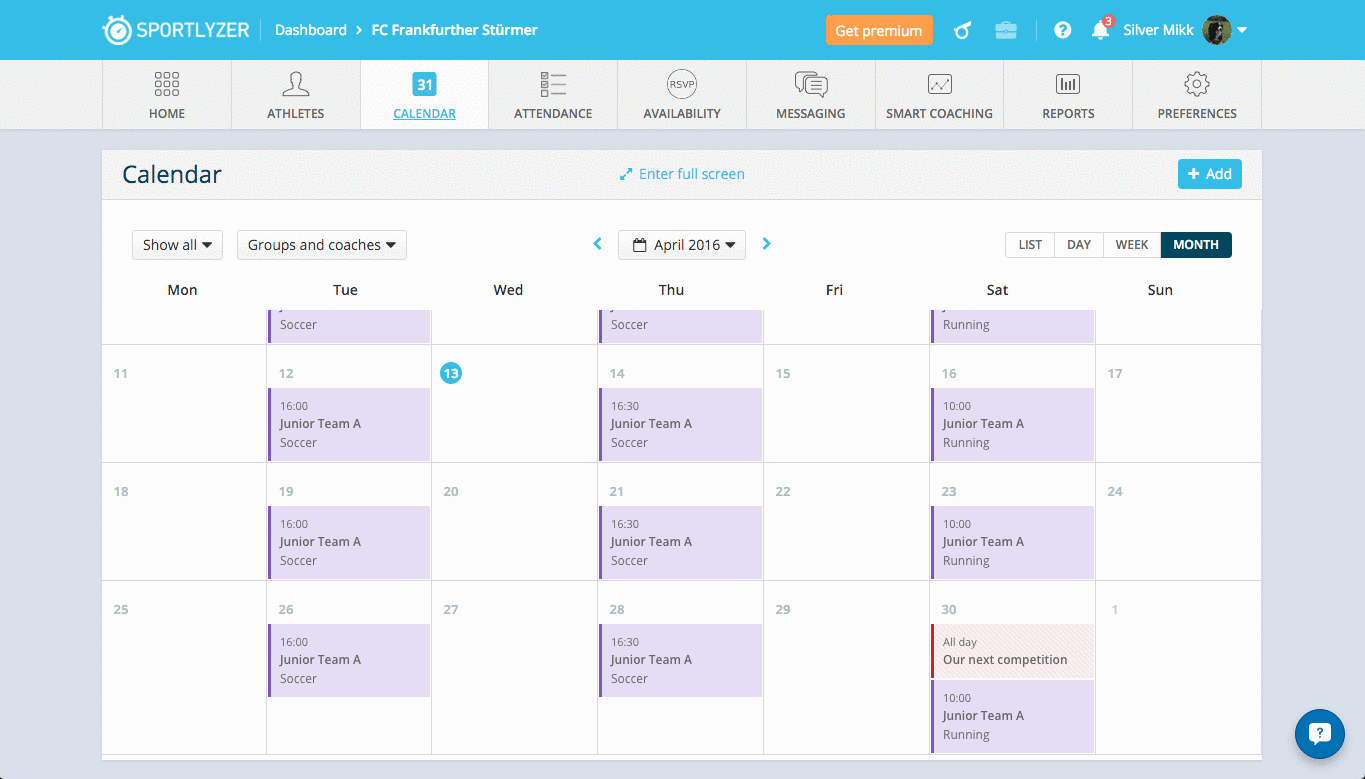This screenshot has width=1365, height=779.
Task: Go to Home grid icon
Action: [x=167, y=83]
